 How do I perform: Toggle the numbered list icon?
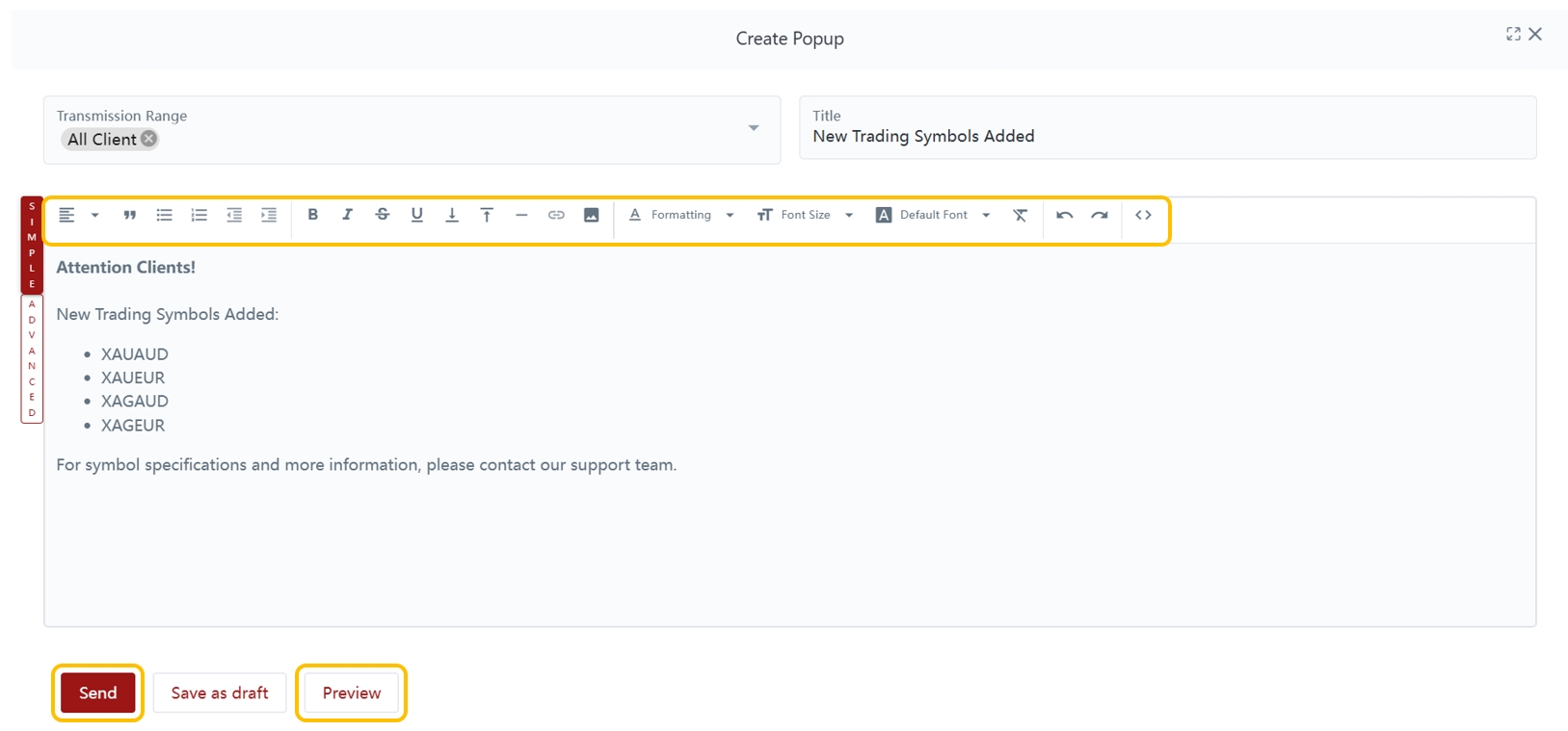(199, 215)
